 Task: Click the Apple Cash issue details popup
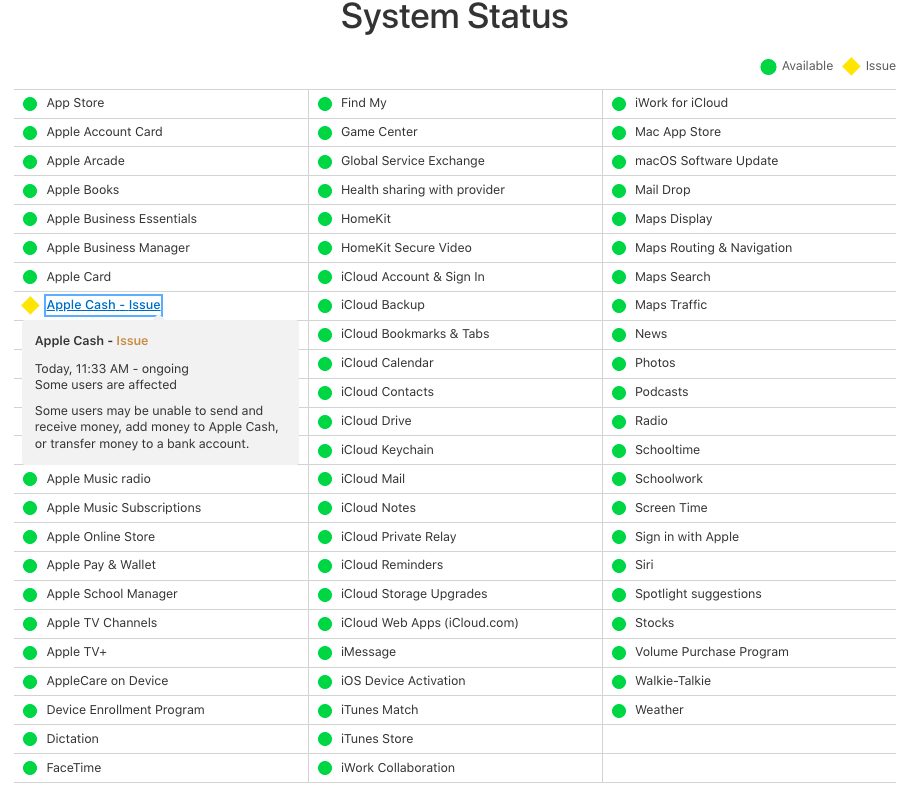(160, 393)
